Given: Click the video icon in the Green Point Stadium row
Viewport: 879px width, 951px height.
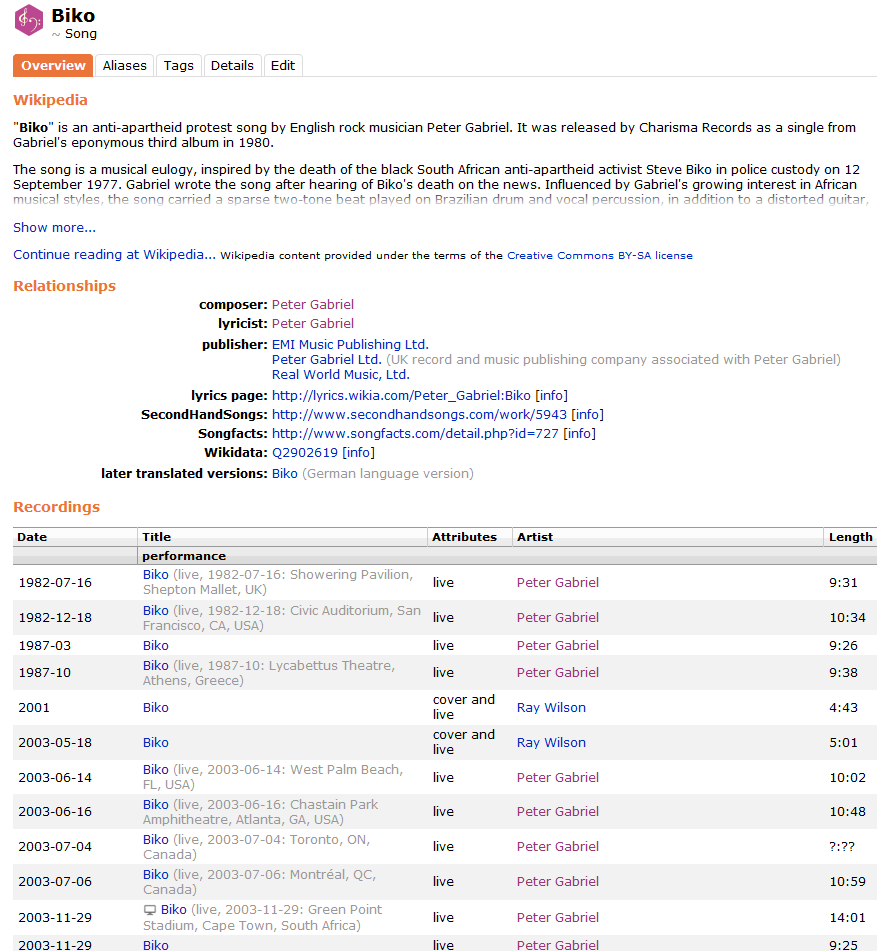Looking at the screenshot, I should 149,910.
